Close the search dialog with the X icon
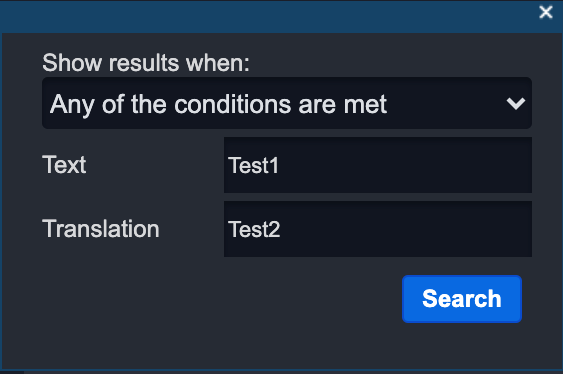563x374 pixels. (546, 12)
